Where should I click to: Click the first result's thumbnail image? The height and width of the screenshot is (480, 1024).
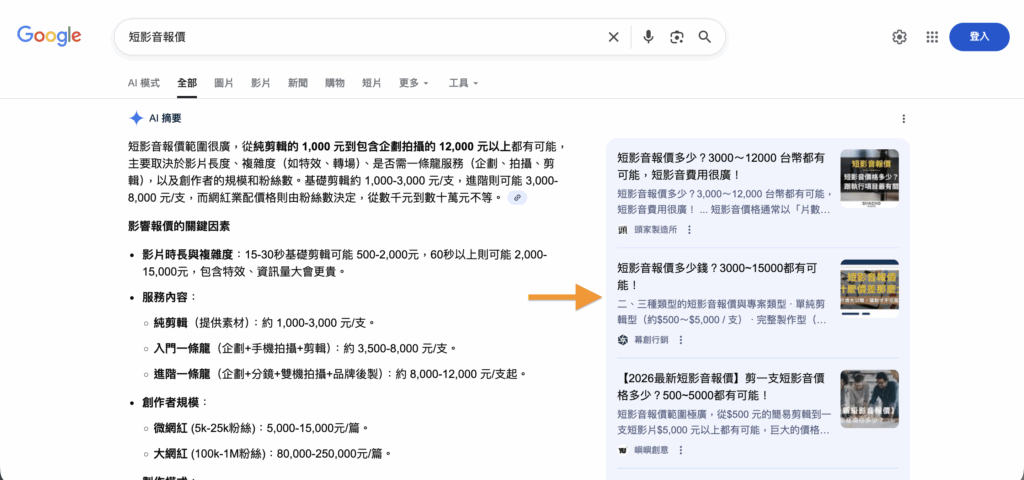[869, 179]
